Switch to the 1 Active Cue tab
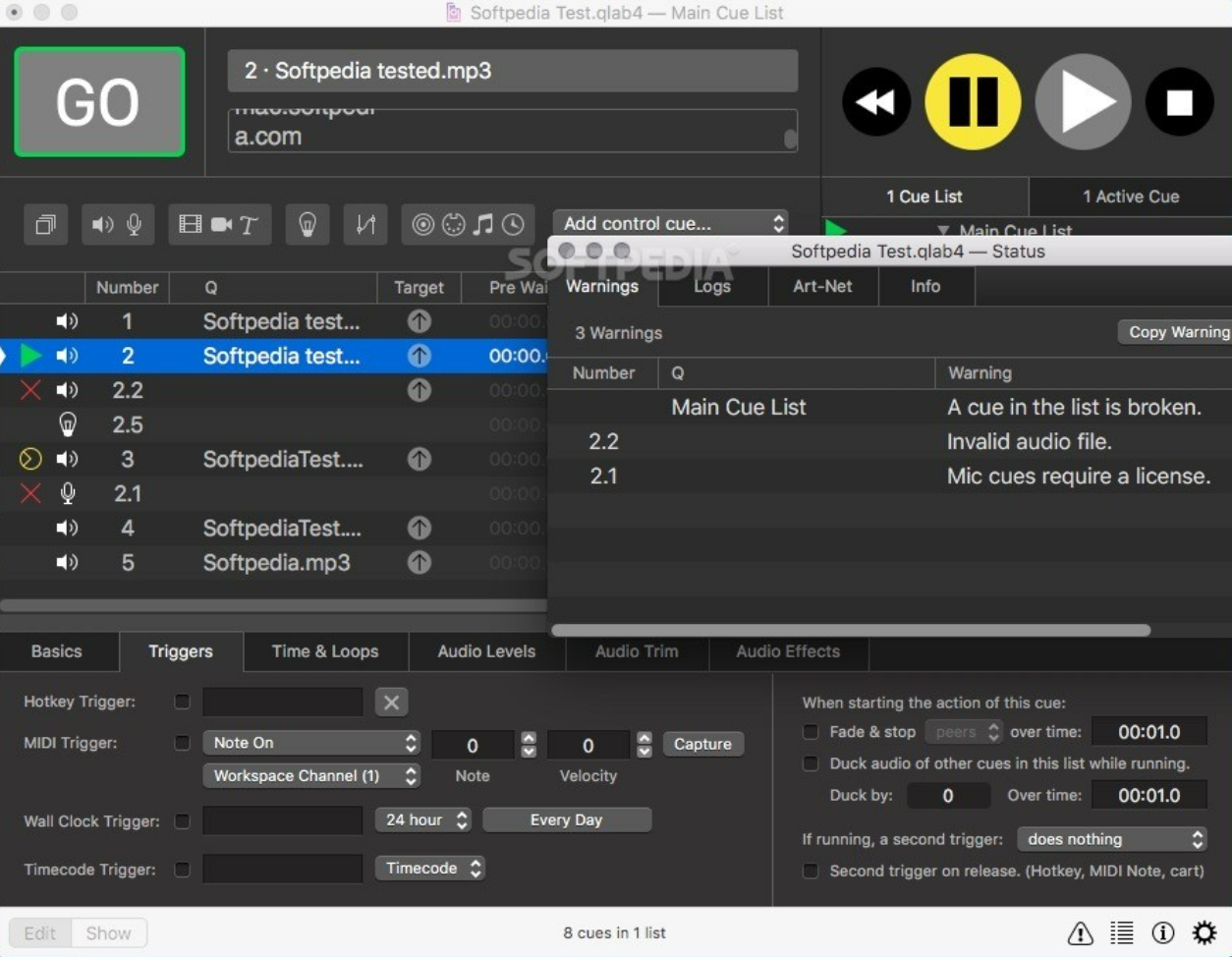This screenshot has height=957, width=1232. coord(1131,197)
